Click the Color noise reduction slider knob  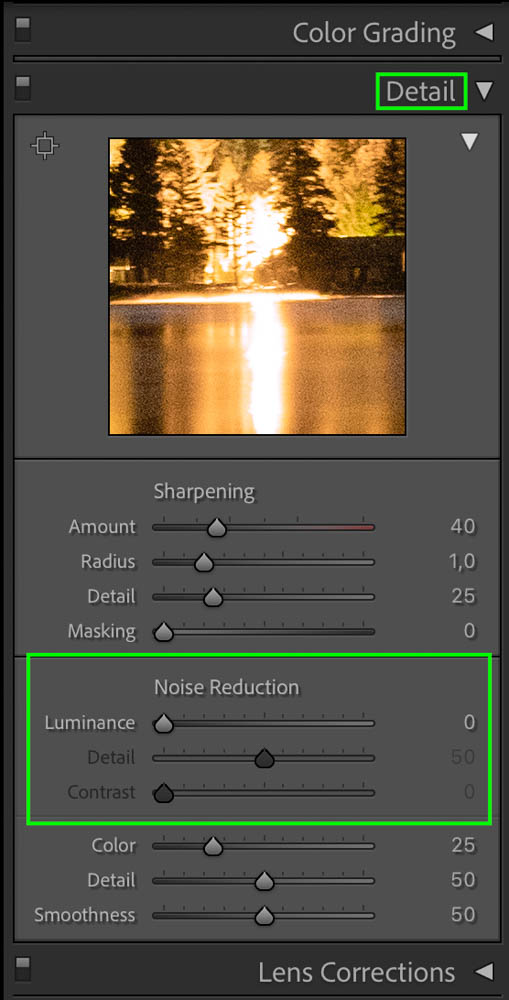tap(212, 846)
